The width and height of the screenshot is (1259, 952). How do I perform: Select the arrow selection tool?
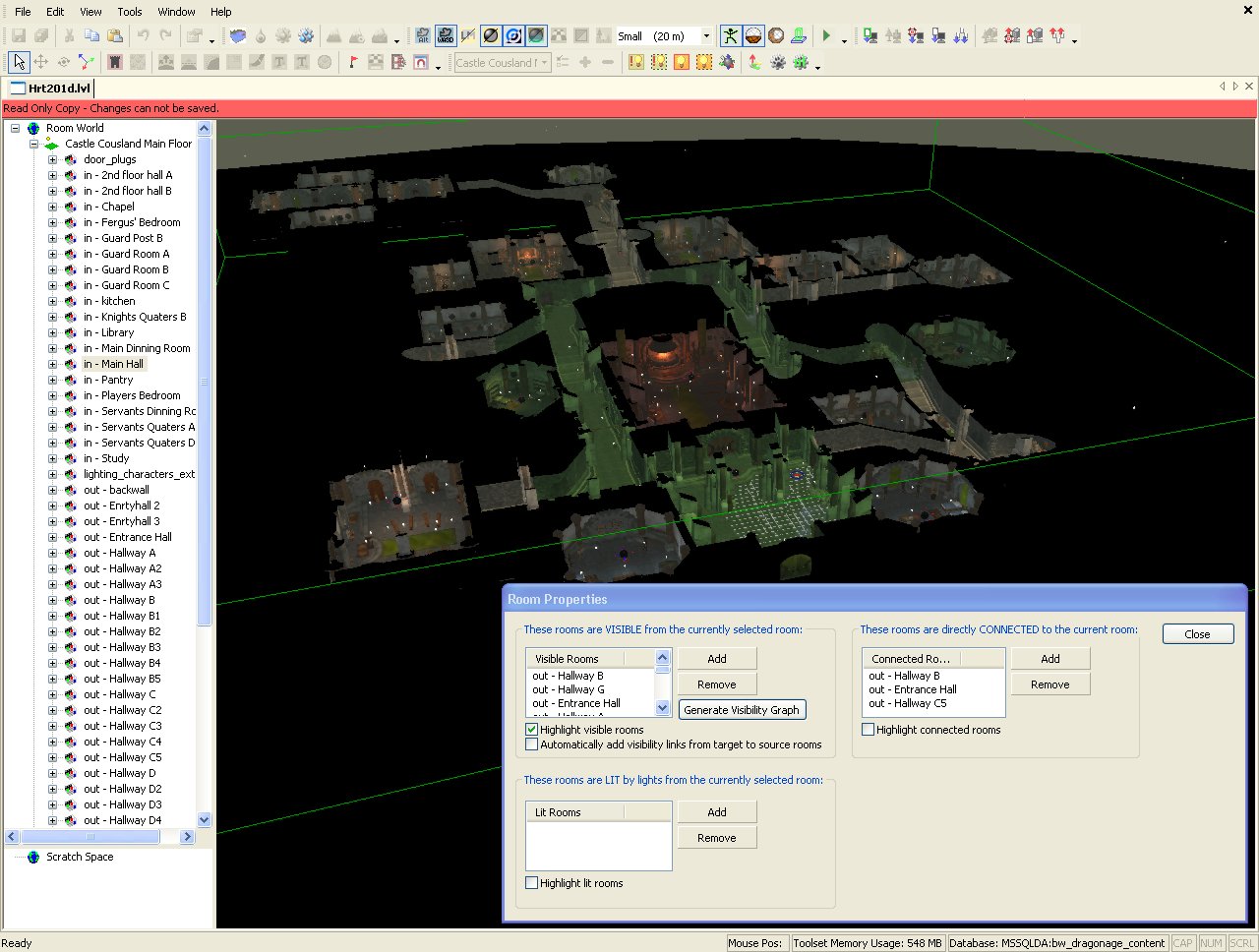(x=19, y=62)
